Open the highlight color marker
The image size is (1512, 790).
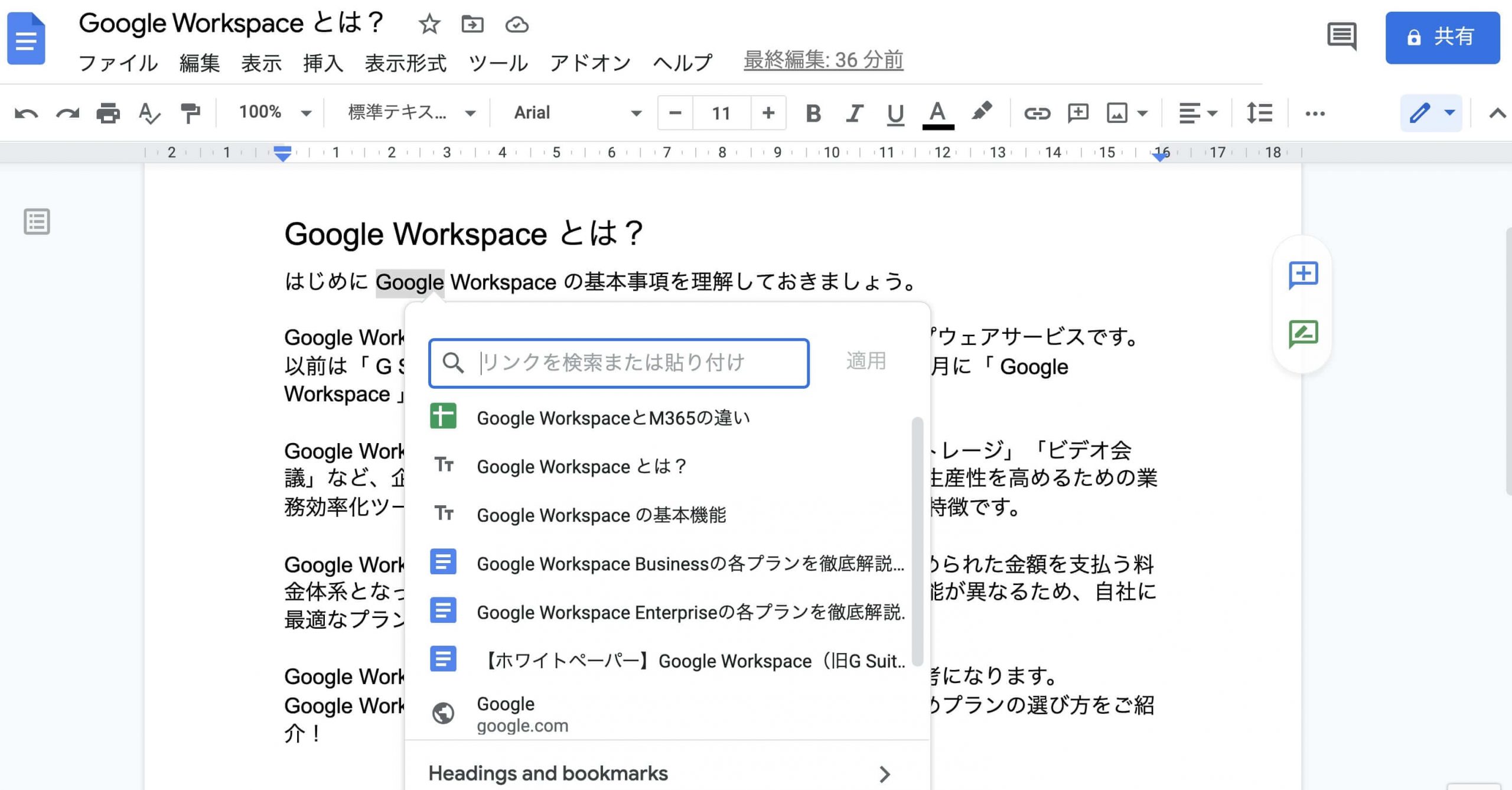981,112
